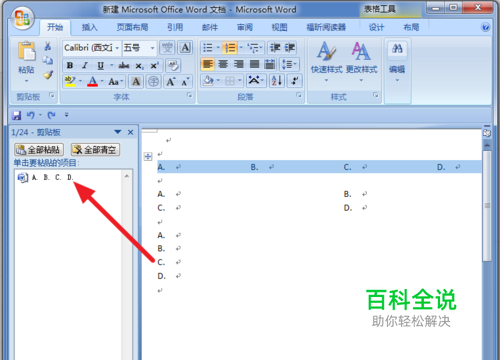This screenshot has height=360, width=500.
Task: Switch to the 审阅 ribbon tab
Action: point(244,27)
